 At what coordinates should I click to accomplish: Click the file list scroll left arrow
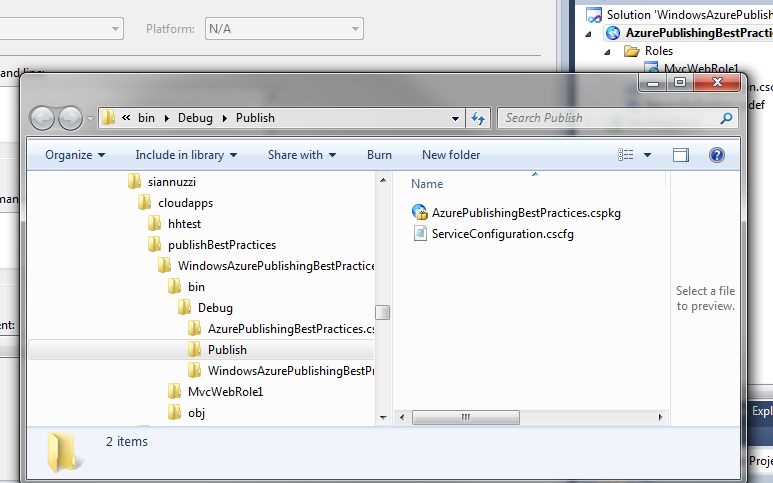(x=402, y=417)
